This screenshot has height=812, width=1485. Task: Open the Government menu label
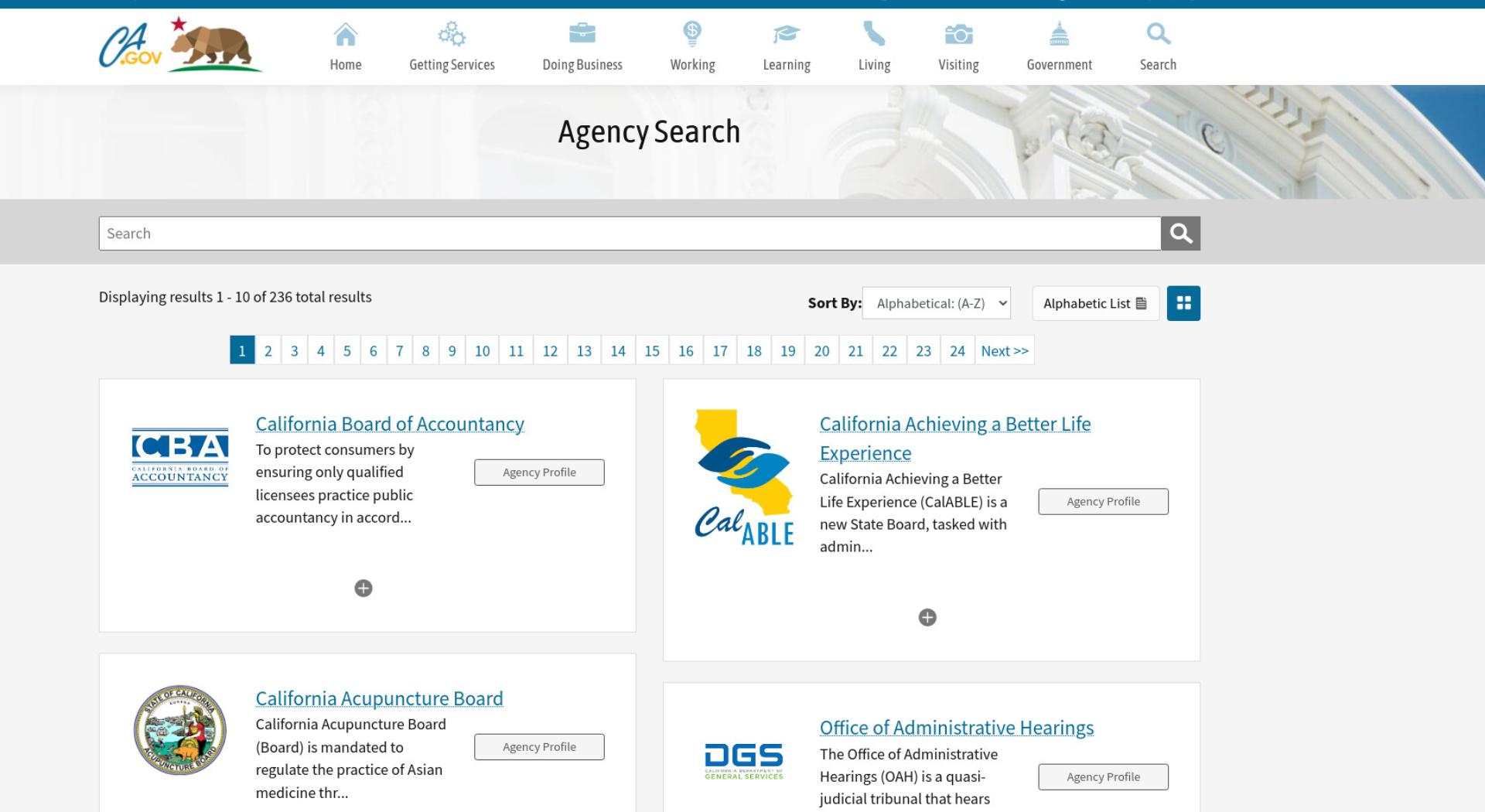click(x=1059, y=65)
